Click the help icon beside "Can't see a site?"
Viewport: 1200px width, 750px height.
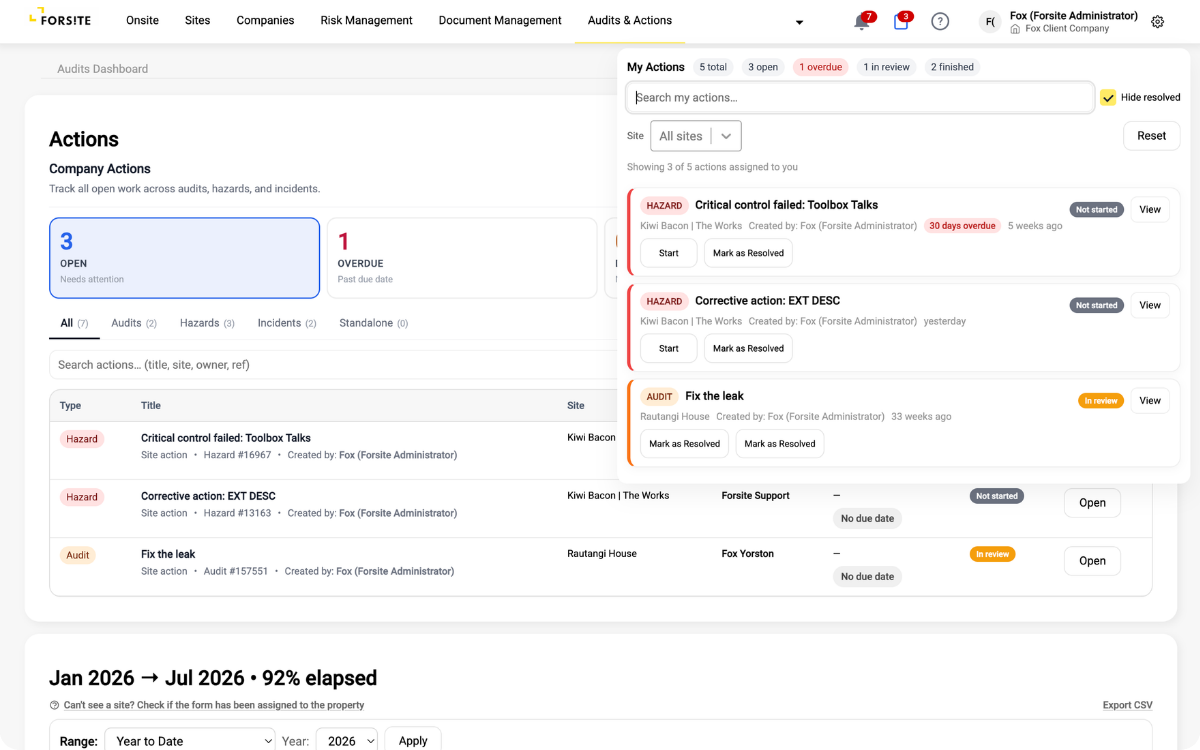[x=54, y=705]
